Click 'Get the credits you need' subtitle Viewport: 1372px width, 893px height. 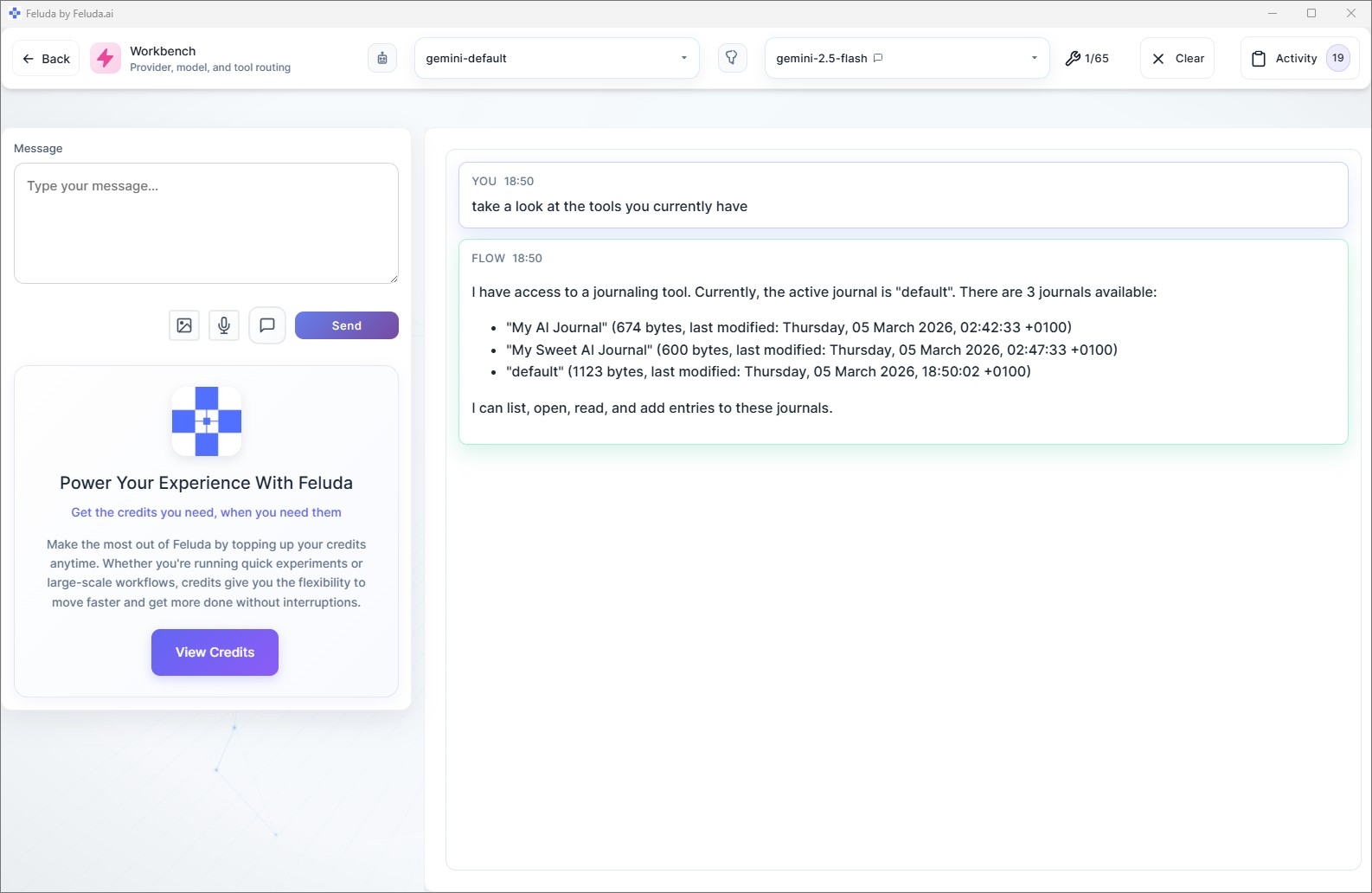(206, 512)
